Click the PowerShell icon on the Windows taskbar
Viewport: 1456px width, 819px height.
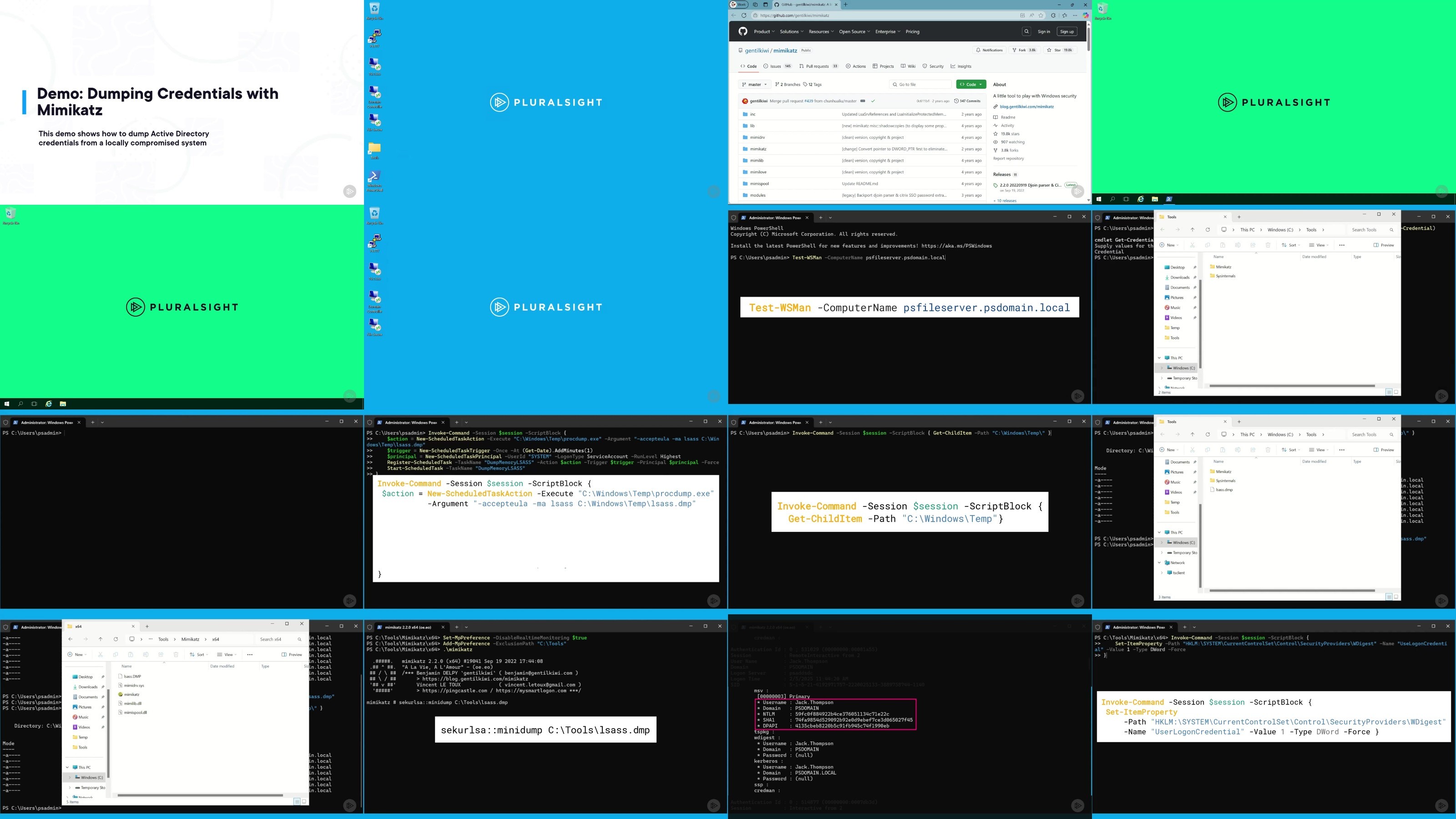click(1169, 199)
